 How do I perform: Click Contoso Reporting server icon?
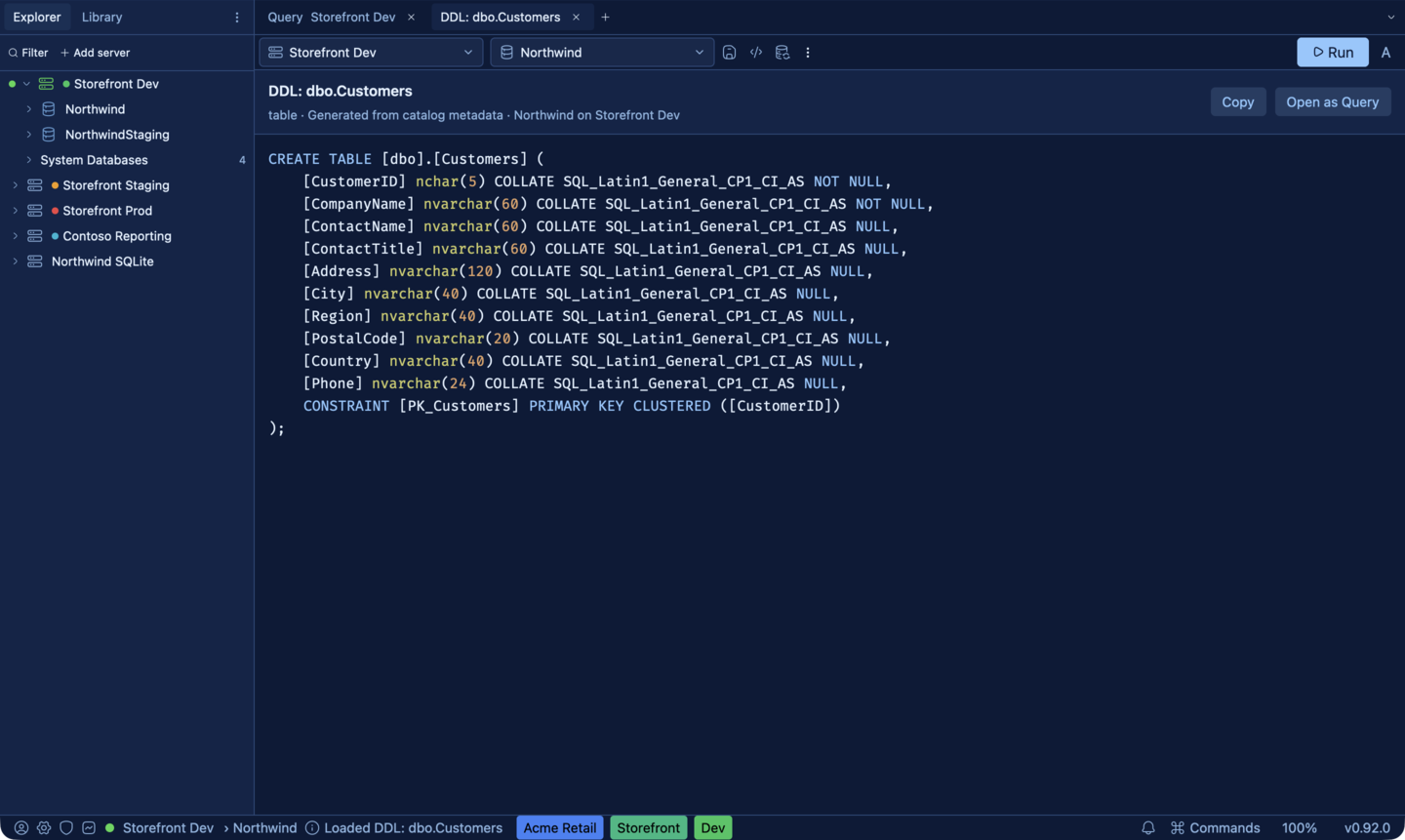(x=35, y=236)
